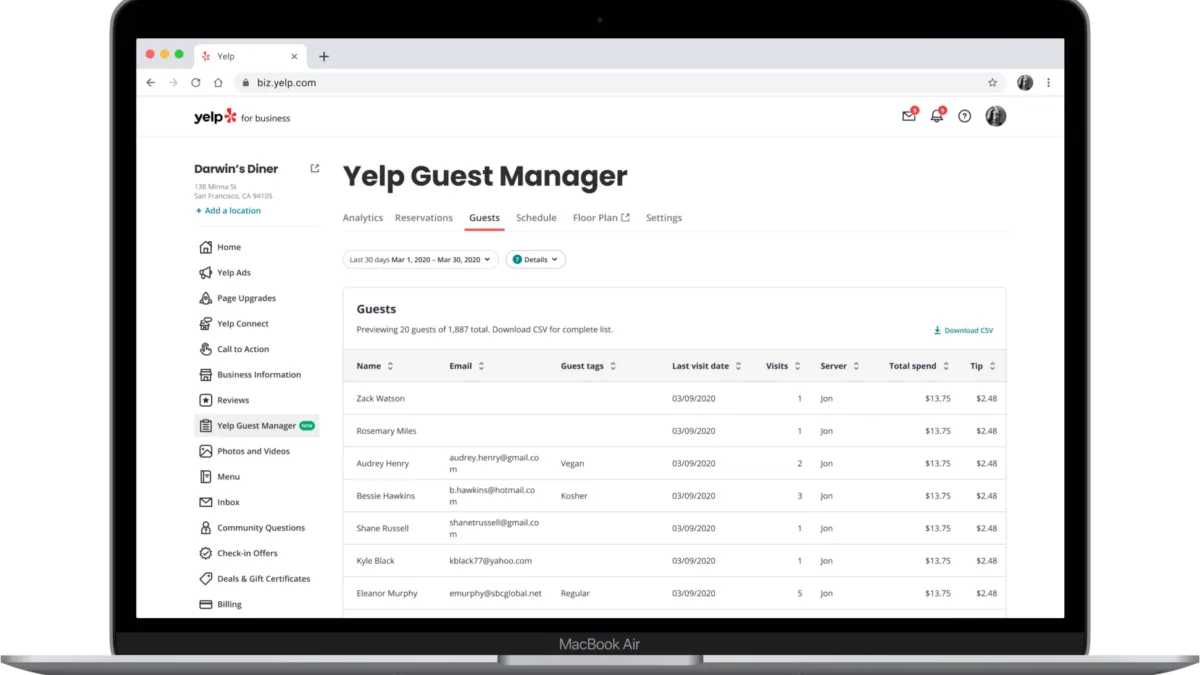The image size is (1200, 675).
Task: Click the Page Upgrades rocket icon
Action: click(206, 298)
